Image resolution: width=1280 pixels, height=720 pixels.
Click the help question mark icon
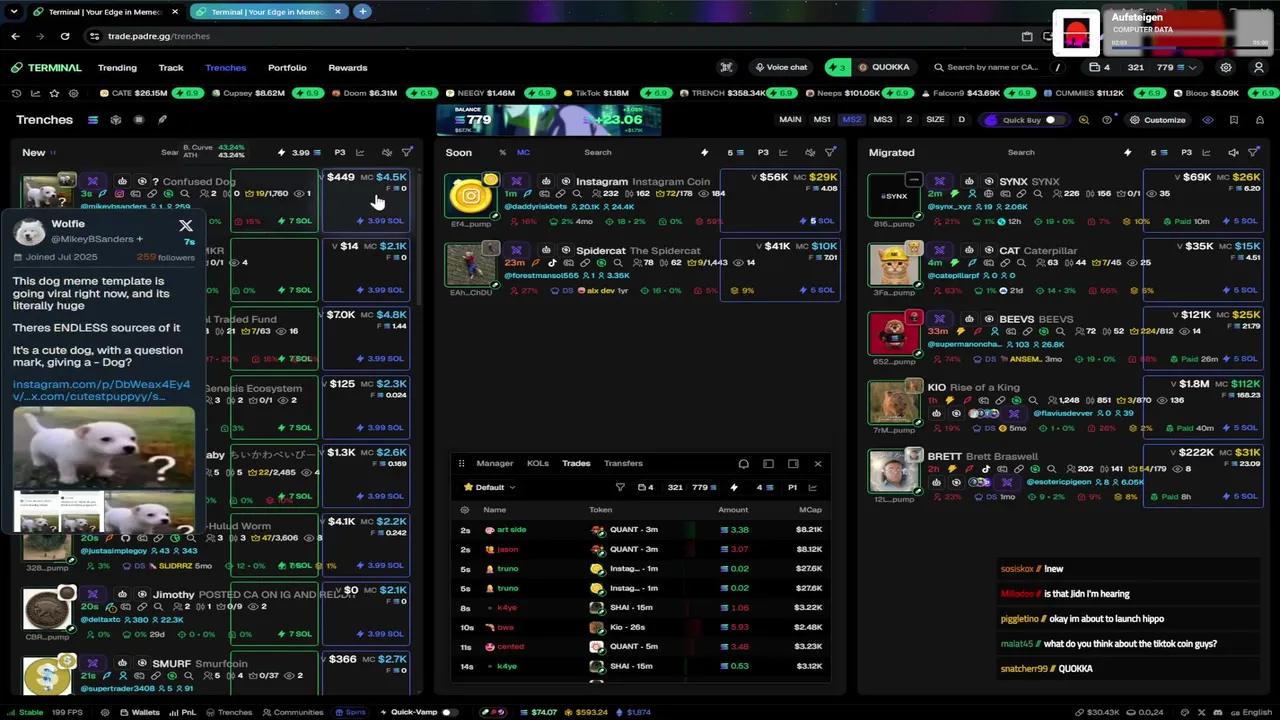pyautogui.click(x=1107, y=120)
